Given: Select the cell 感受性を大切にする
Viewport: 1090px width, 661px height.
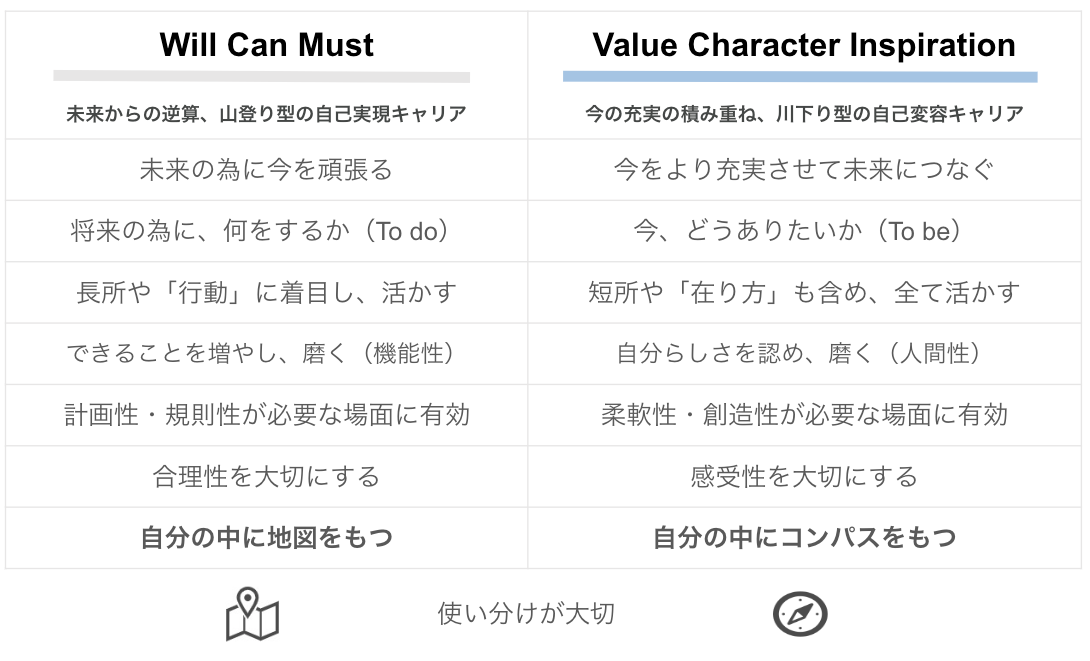Looking at the screenshot, I should click(x=804, y=476).
